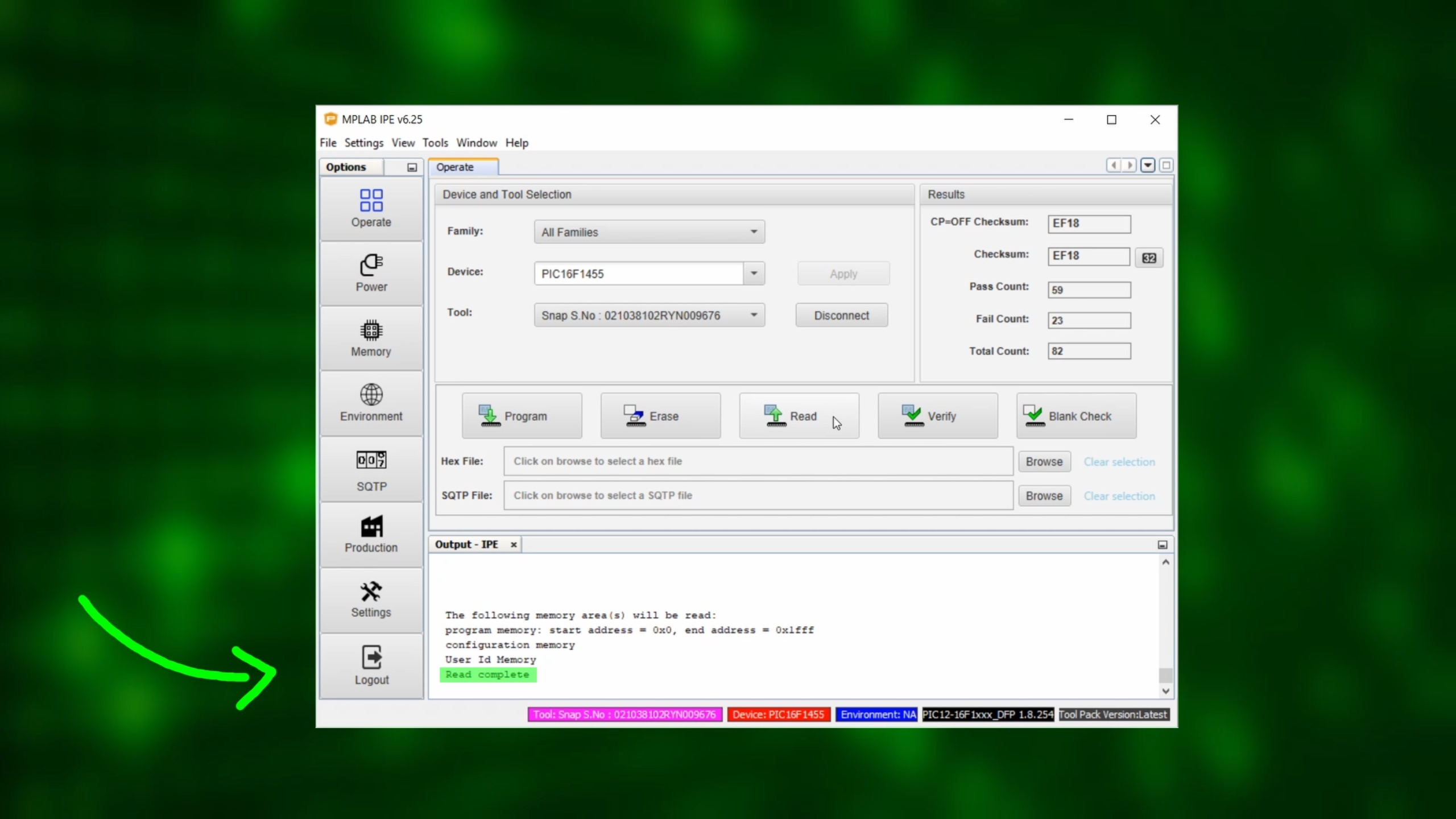
Task: Open the Settings menu
Action: point(363,143)
